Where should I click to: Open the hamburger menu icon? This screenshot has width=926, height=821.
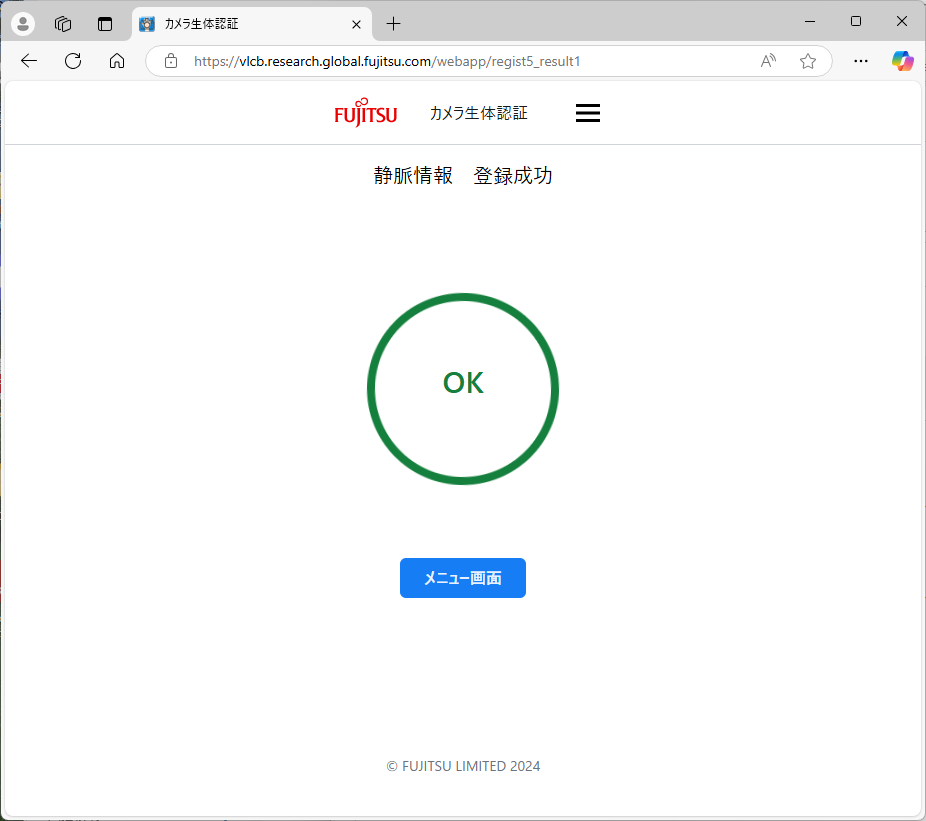tap(588, 113)
